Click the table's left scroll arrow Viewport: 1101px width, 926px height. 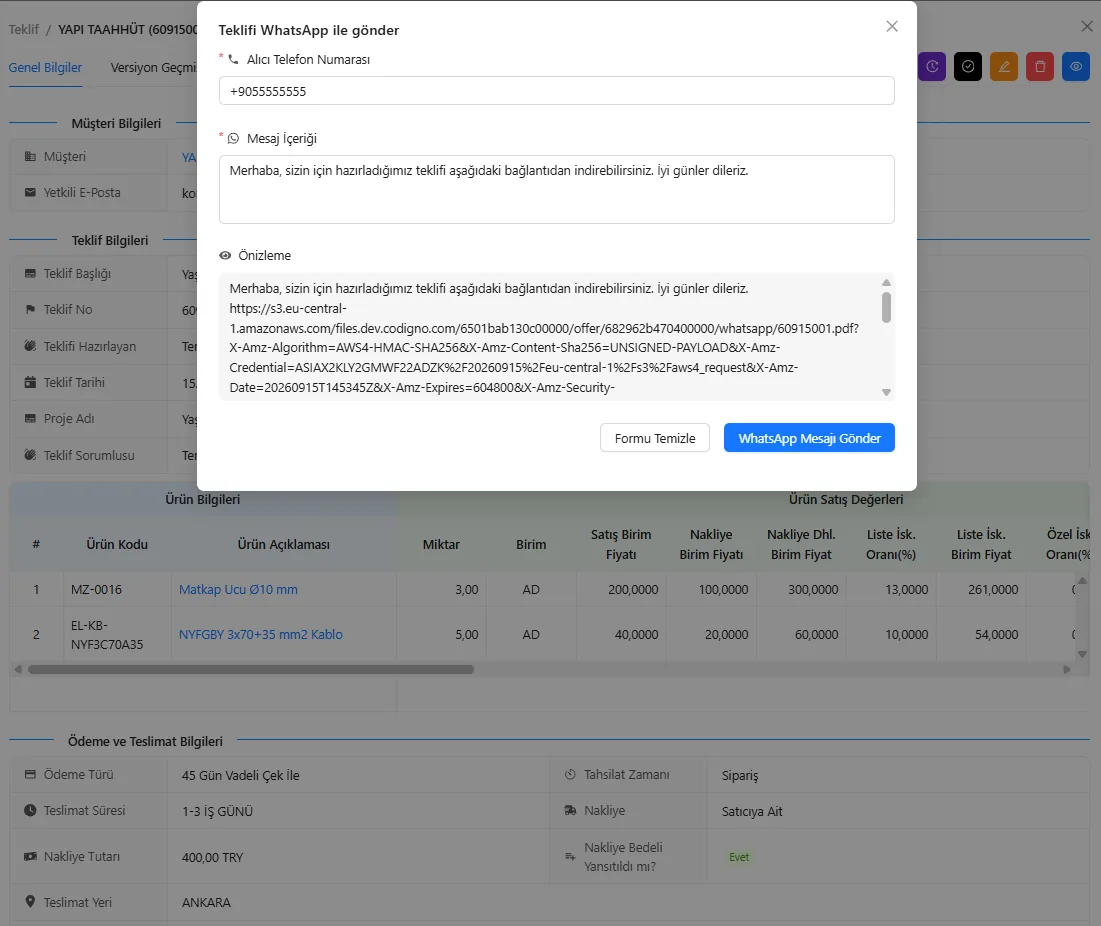click(x=18, y=670)
